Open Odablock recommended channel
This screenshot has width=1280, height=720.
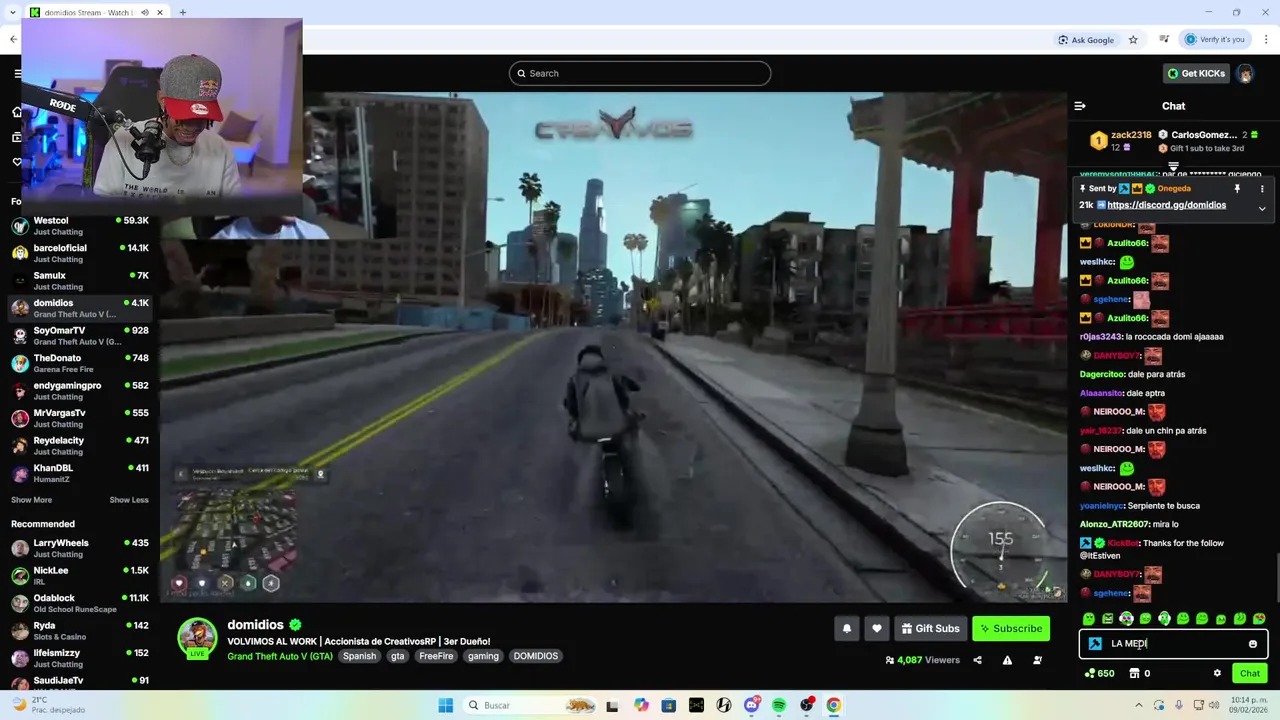[80, 603]
